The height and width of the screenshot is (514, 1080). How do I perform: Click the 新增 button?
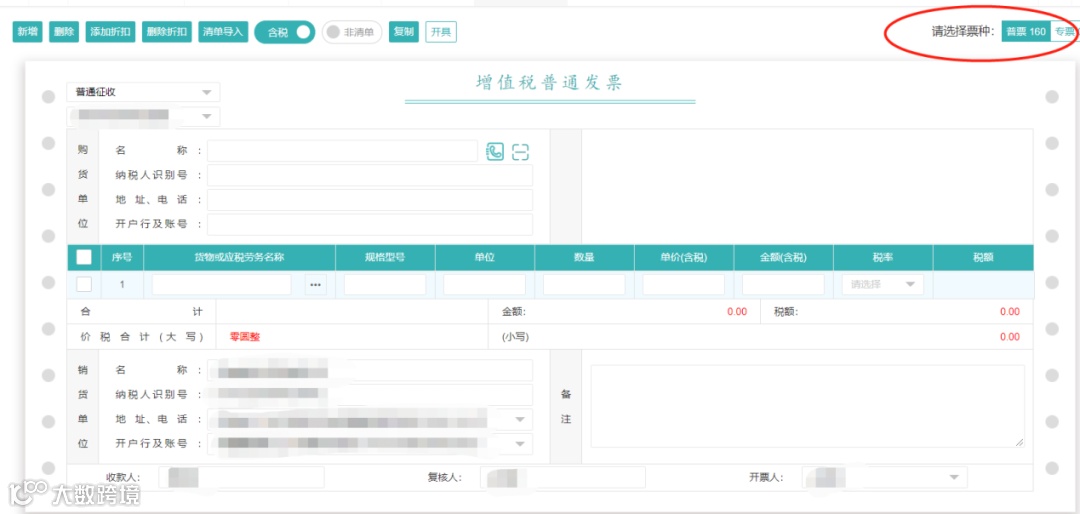(28, 32)
